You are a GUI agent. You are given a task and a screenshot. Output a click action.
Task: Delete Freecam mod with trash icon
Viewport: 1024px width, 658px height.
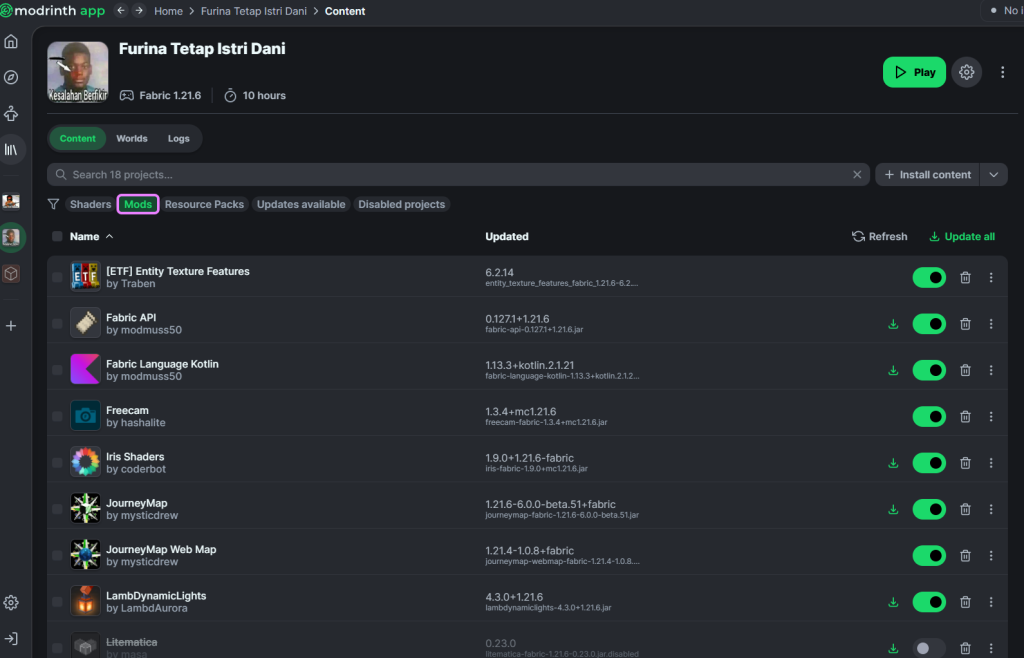(x=965, y=416)
